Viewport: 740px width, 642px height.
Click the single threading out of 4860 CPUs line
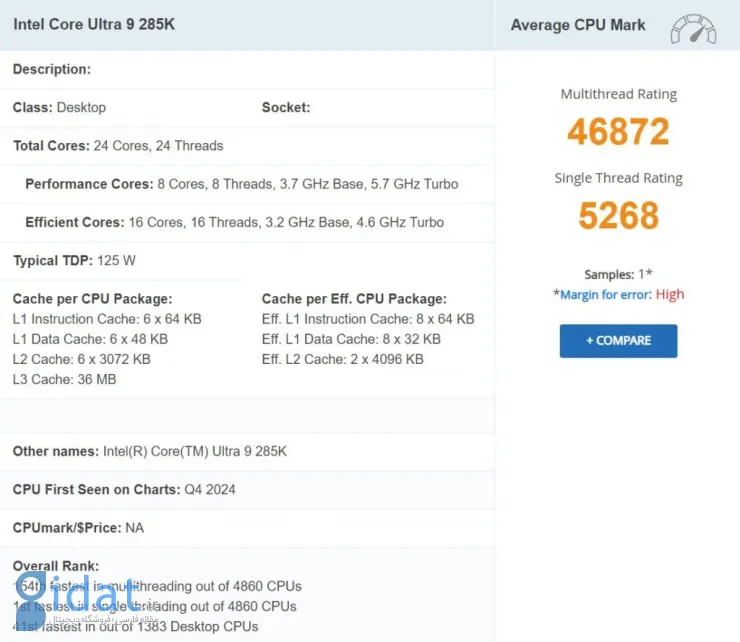(155, 606)
